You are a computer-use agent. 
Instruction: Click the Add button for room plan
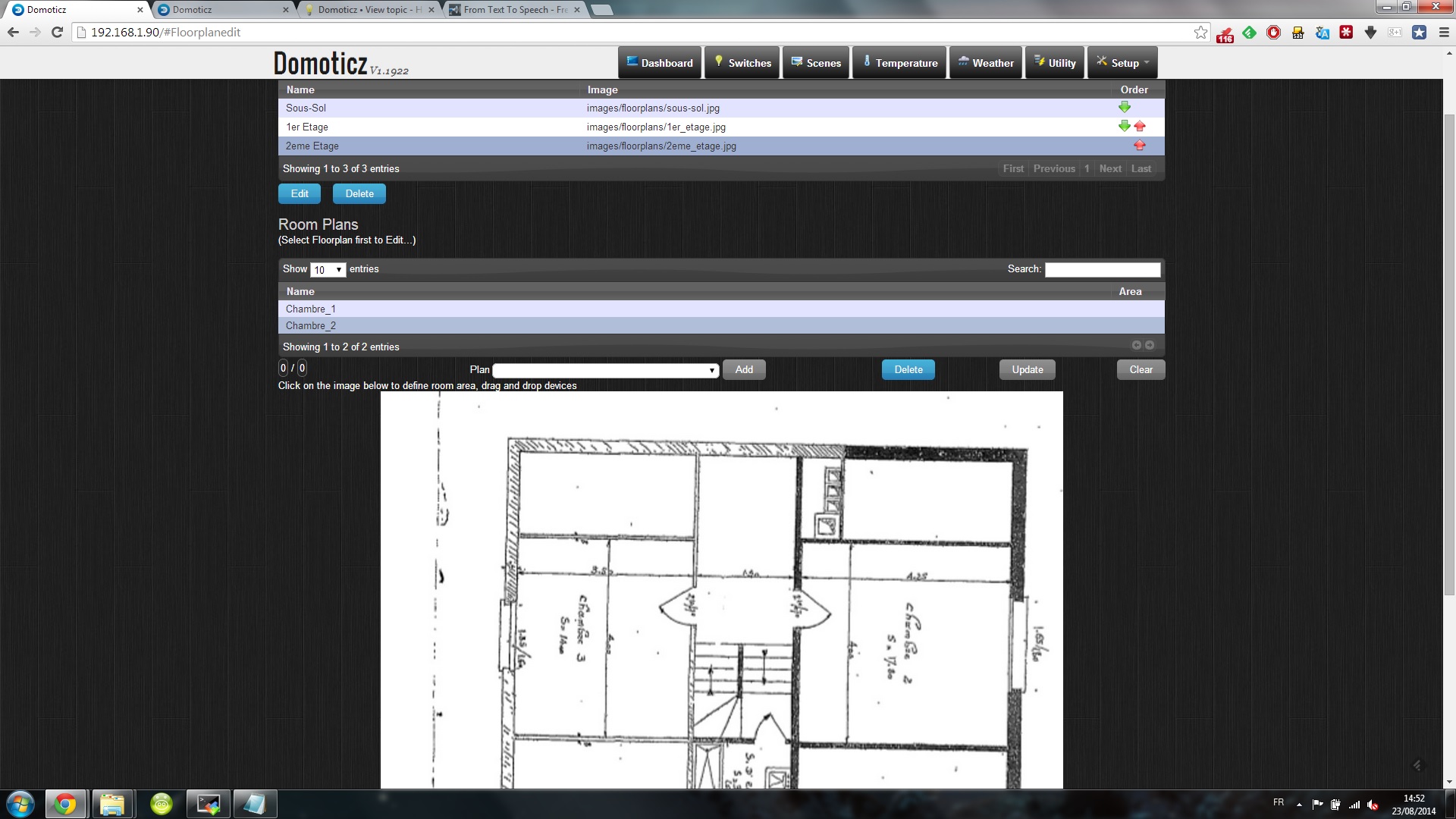744,369
